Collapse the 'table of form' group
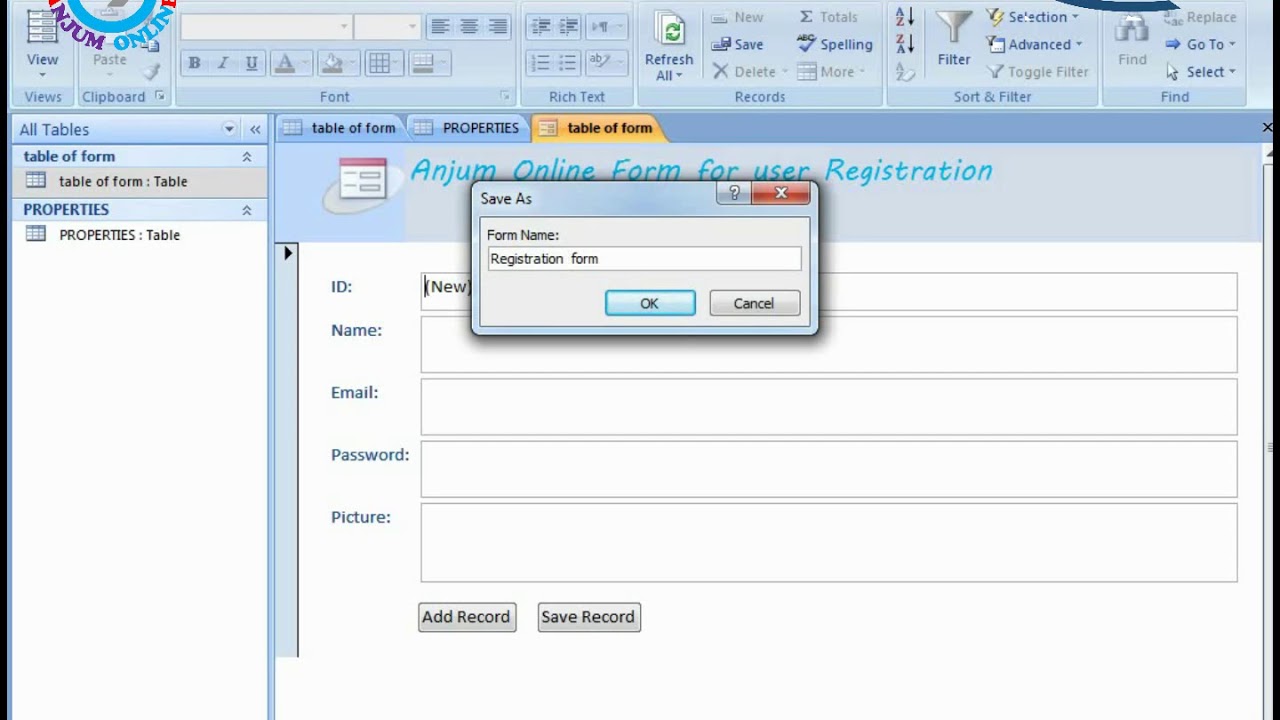 [x=247, y=157]
